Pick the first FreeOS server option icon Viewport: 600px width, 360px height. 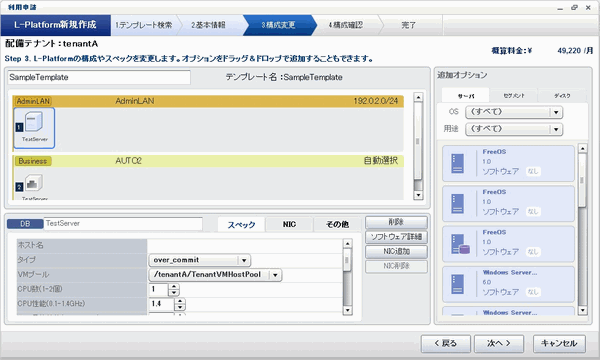point(457,163)
